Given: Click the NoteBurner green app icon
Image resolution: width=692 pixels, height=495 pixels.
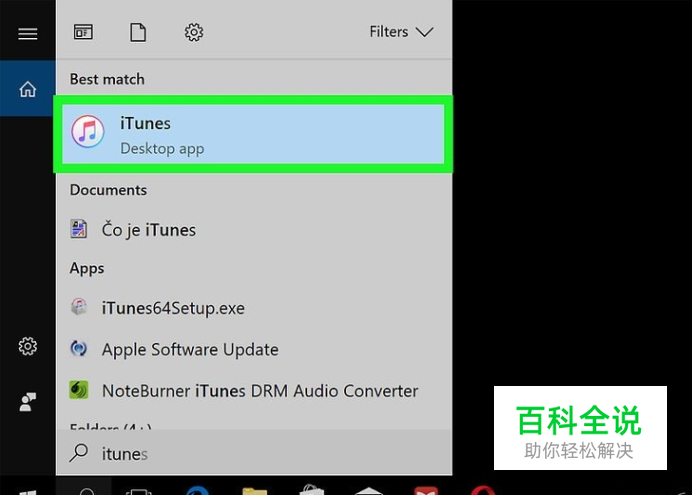Looking at the screenshot, I should pos(79,390).
